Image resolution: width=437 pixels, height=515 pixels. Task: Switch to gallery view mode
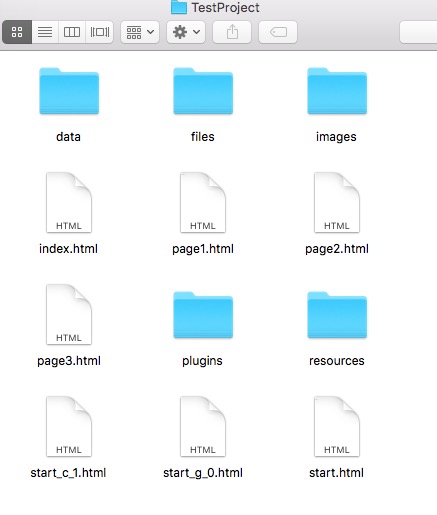99,32
